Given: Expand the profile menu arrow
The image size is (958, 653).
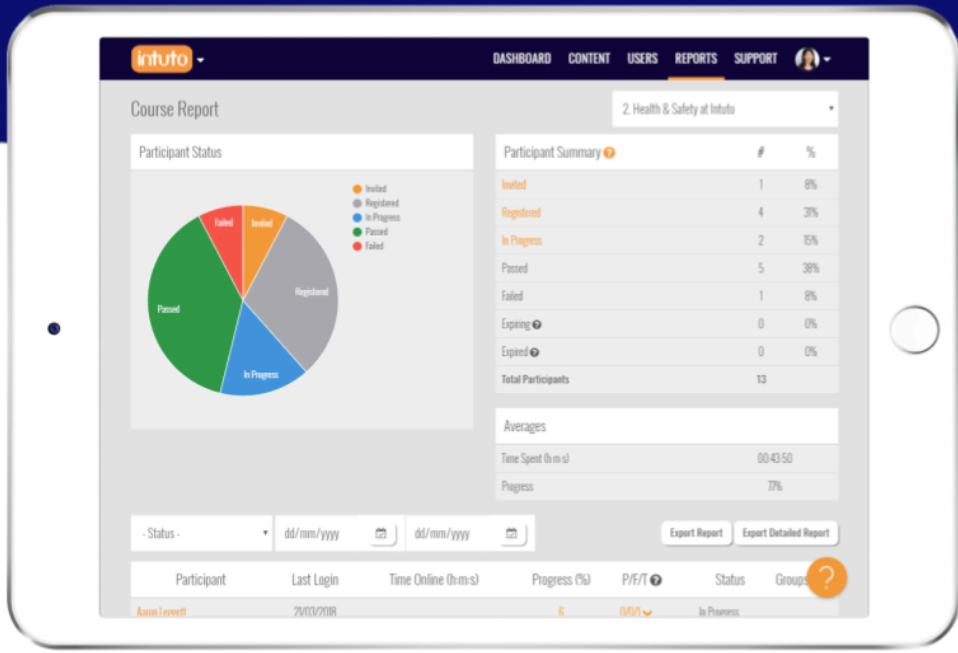Looking at the screenshot, I should [827, 59].
